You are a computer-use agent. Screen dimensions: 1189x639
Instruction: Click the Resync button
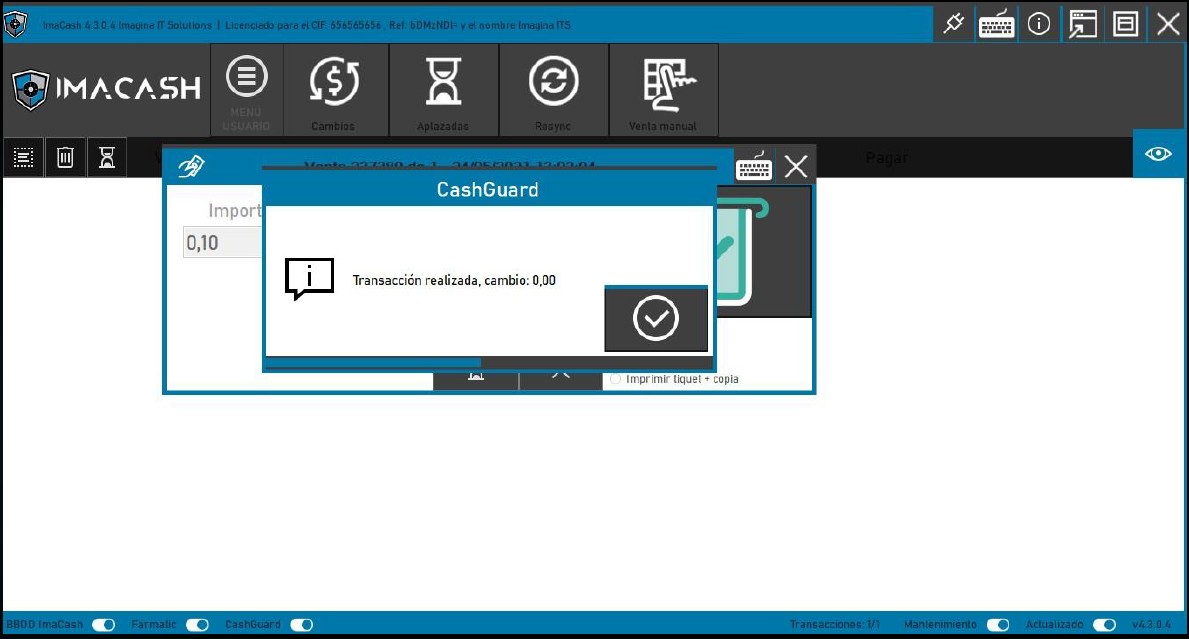tap(554, 90)
